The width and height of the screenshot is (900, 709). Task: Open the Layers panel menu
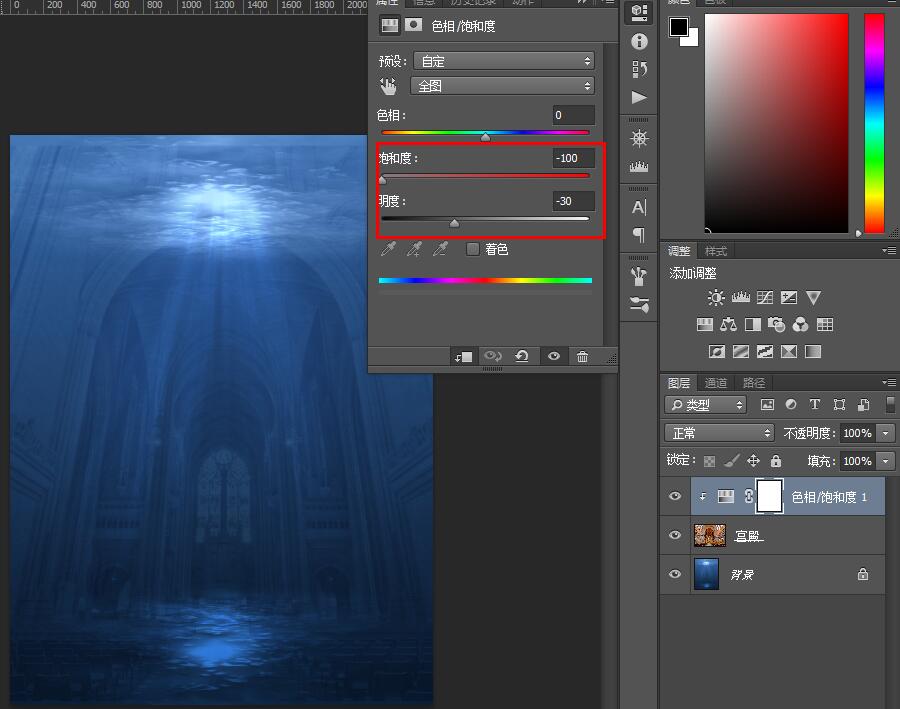(889, 382)
